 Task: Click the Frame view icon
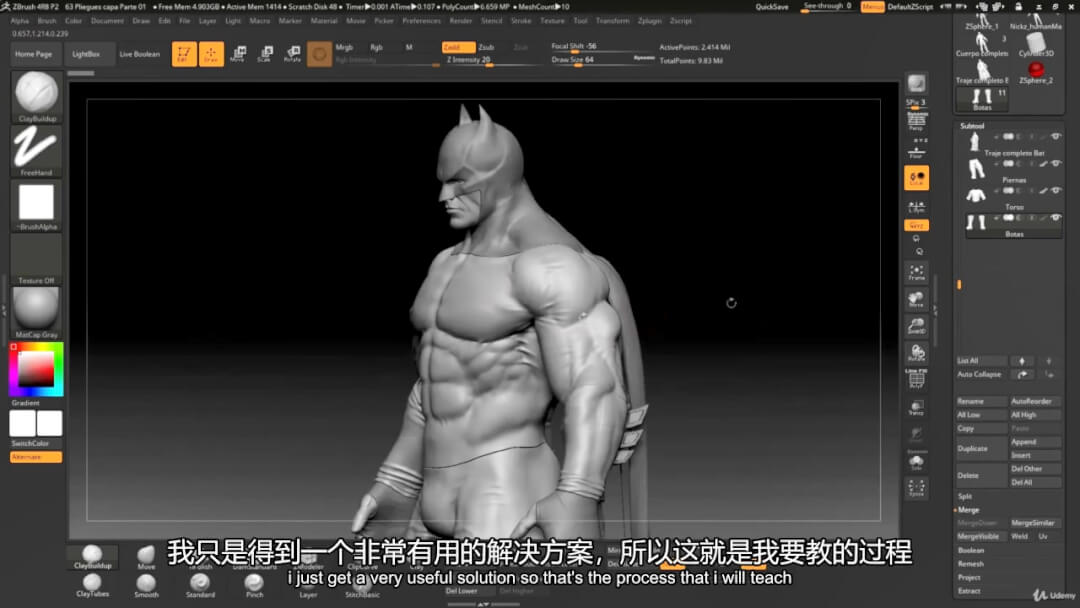tap(916, 273)
